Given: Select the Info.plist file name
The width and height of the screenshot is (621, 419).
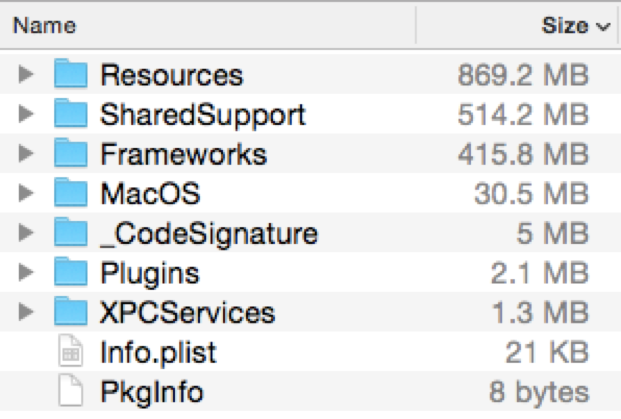Looking at the screenshot, I should click(158, 352).
